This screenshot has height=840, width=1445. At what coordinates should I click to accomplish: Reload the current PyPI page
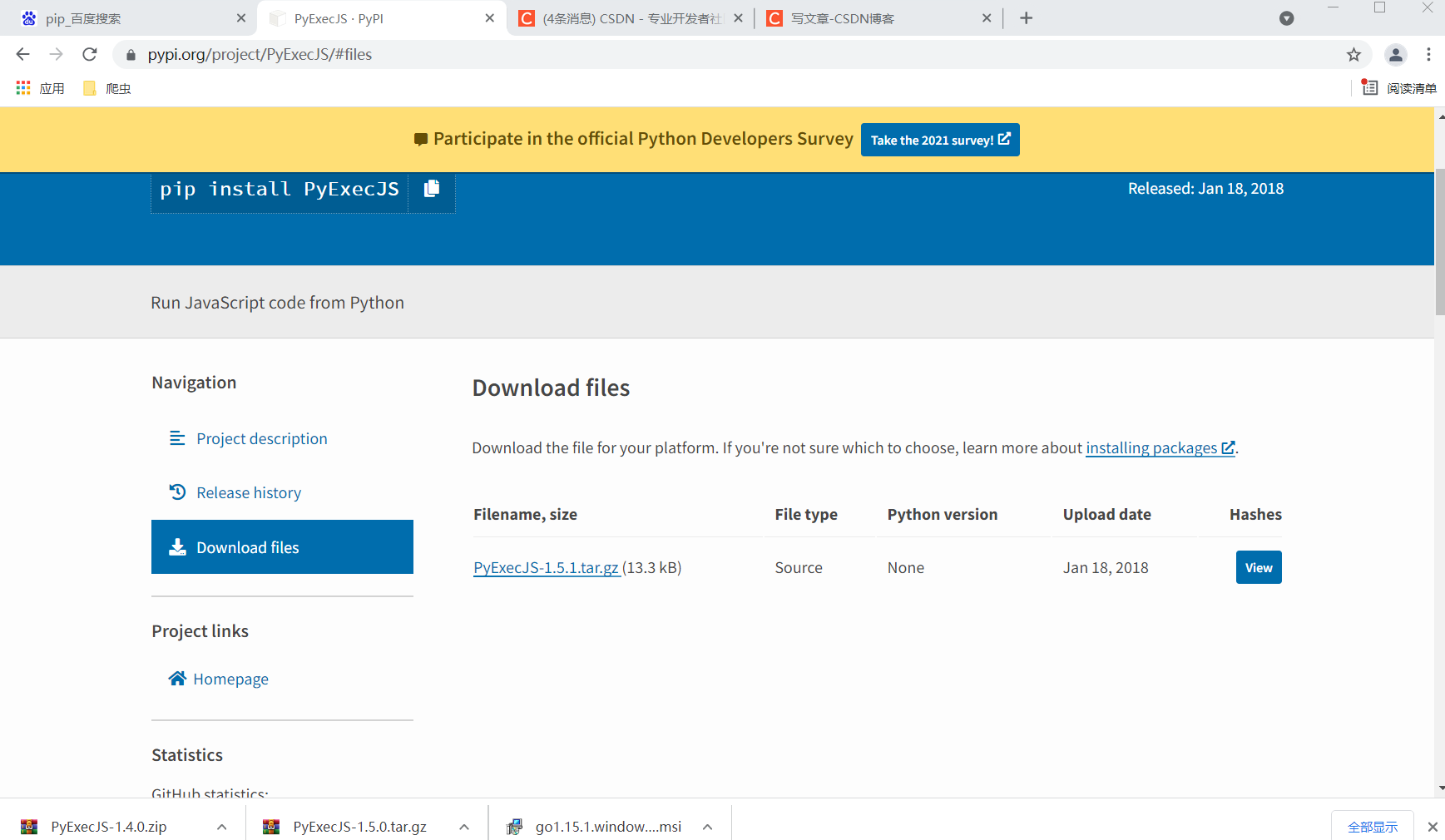point(90,54)
